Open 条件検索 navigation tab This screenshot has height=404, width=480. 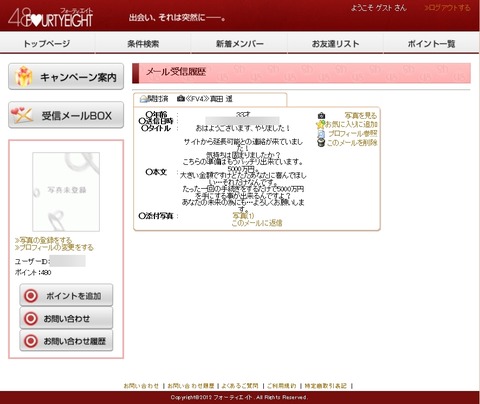143,44
